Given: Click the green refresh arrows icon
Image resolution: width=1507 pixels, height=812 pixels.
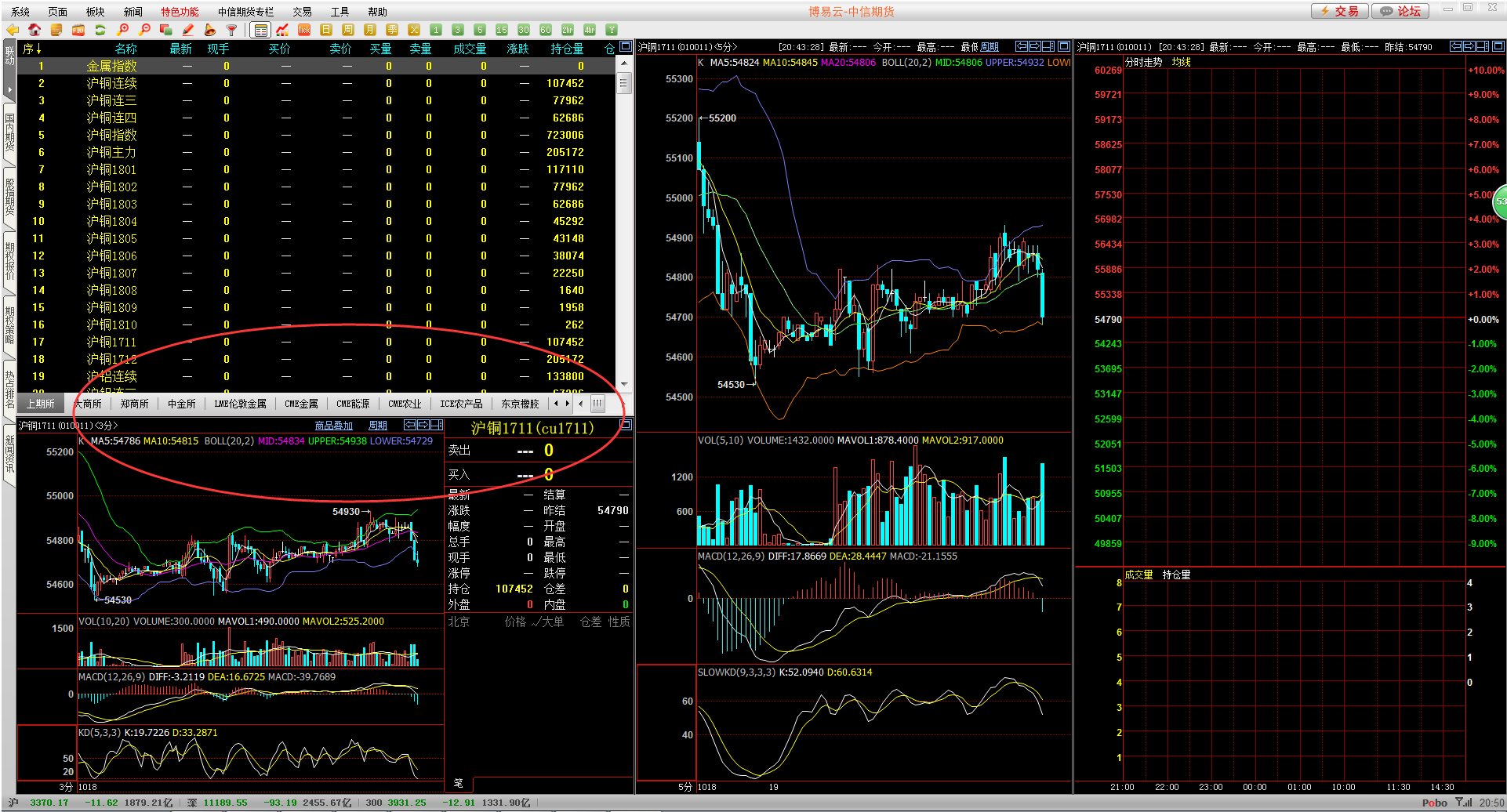Looking at the screenshot, I should [x=100, y=30].
